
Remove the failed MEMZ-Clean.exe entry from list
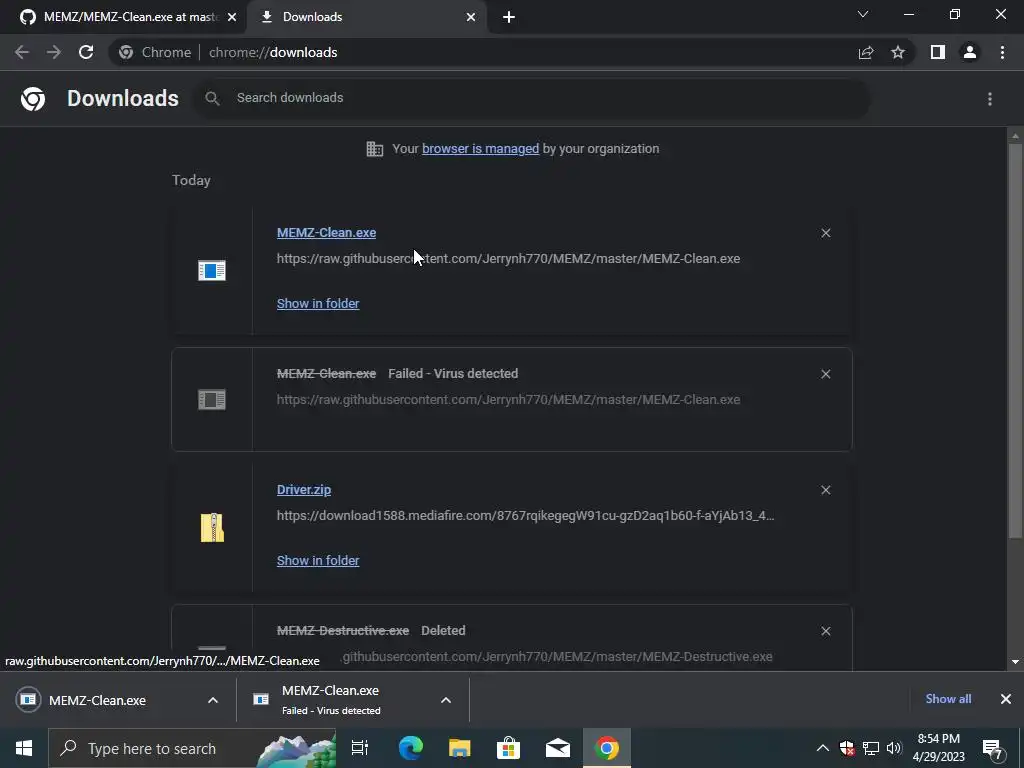coord(825,374)
